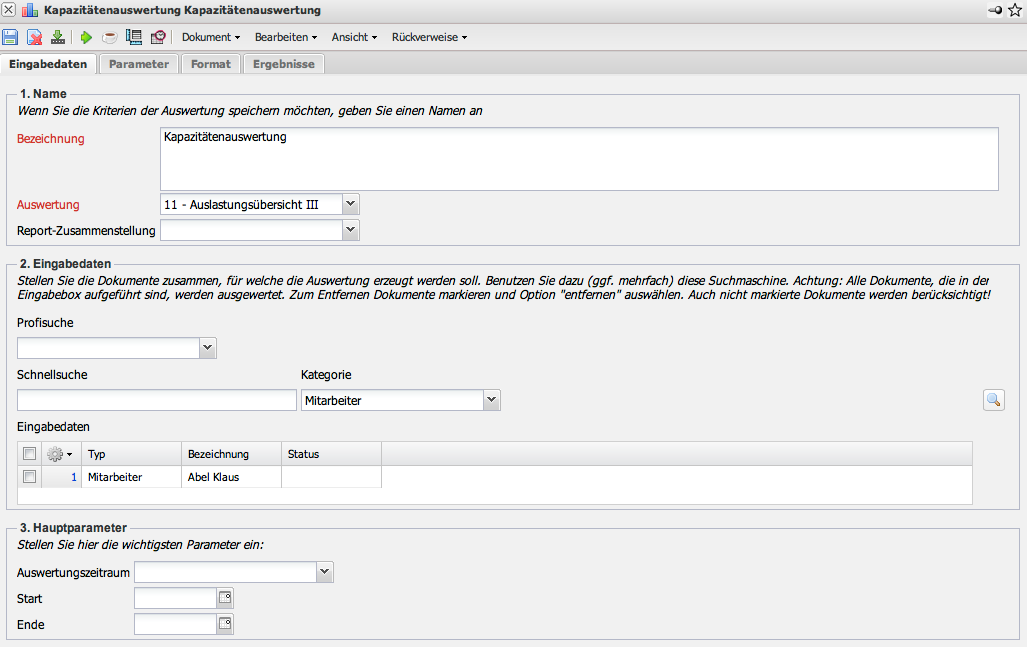Open the Rückverweise menu
1027x647 pixels.
coord(429,37)
